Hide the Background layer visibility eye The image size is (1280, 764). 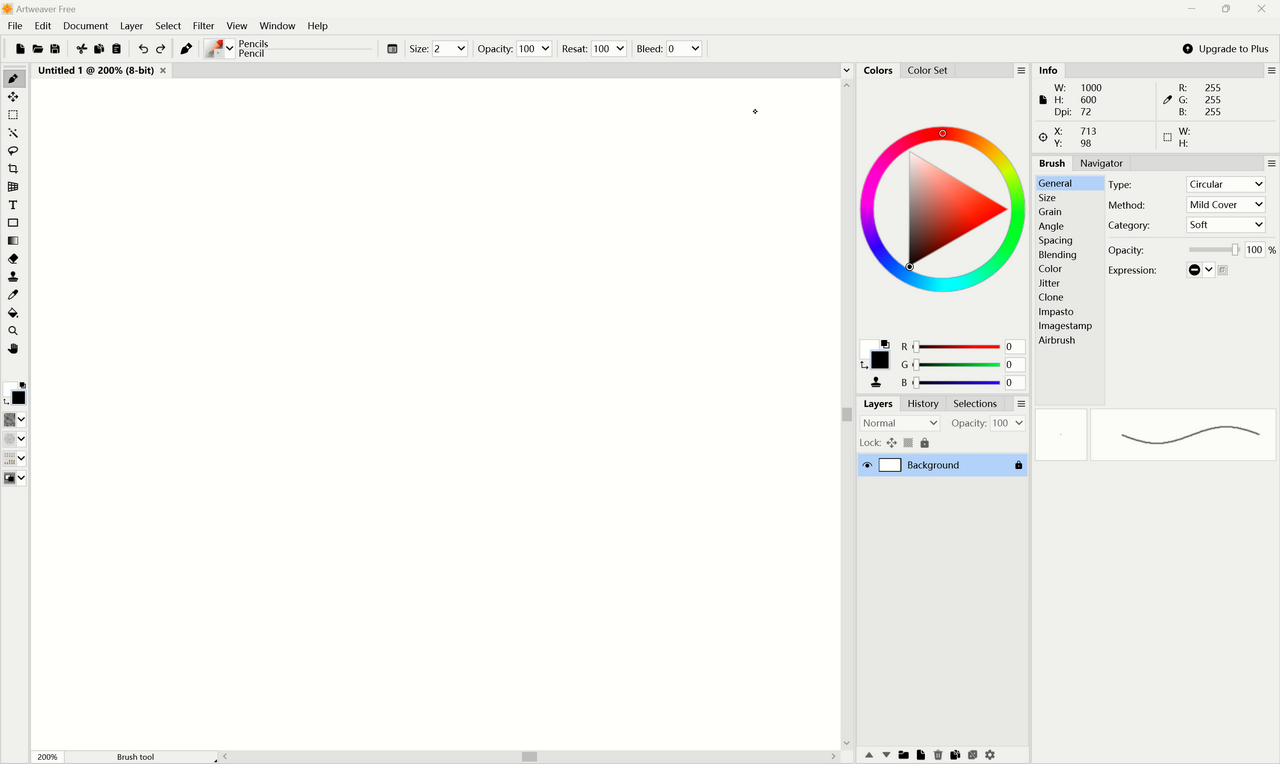(867, 464)
